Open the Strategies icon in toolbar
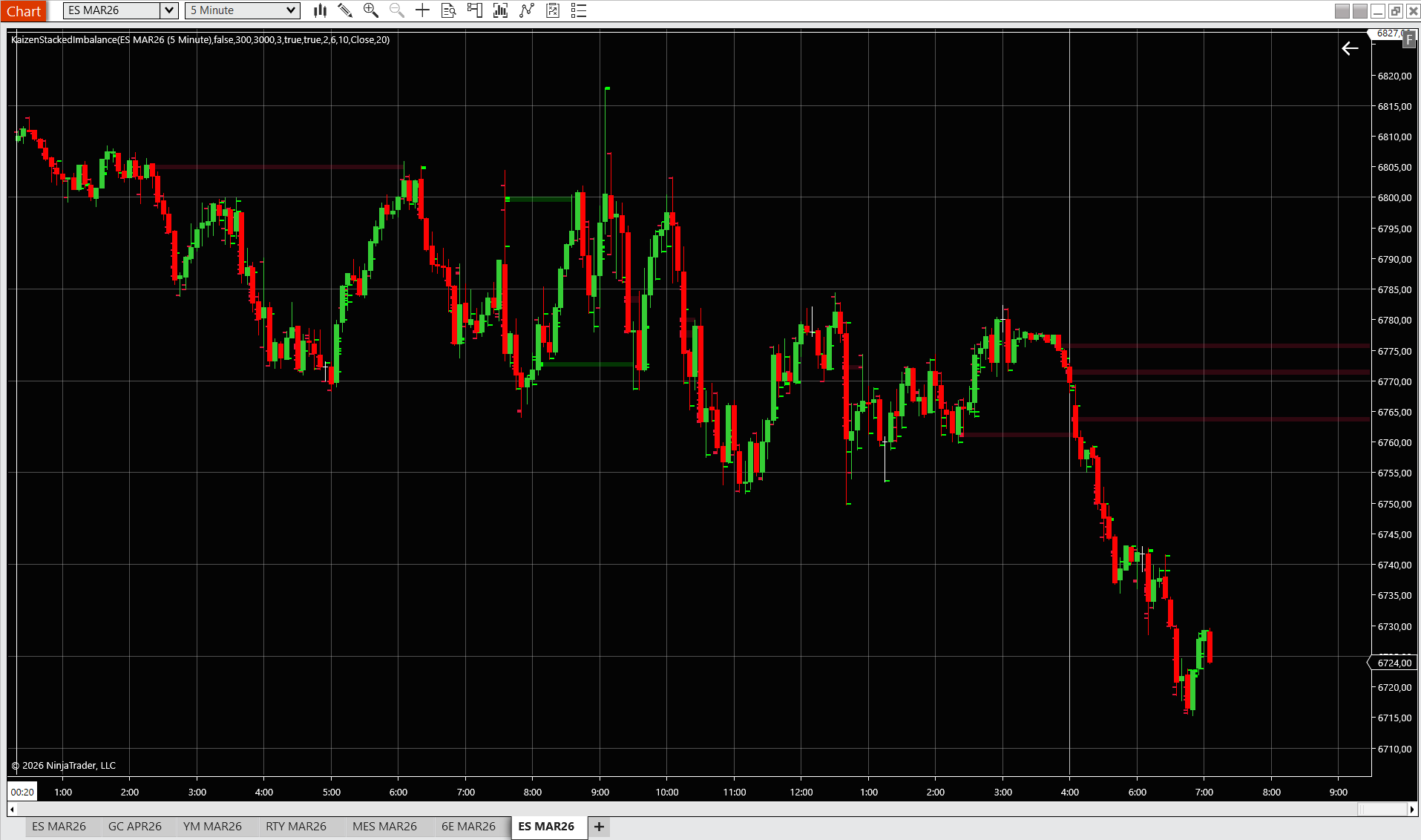 point(527,10)
